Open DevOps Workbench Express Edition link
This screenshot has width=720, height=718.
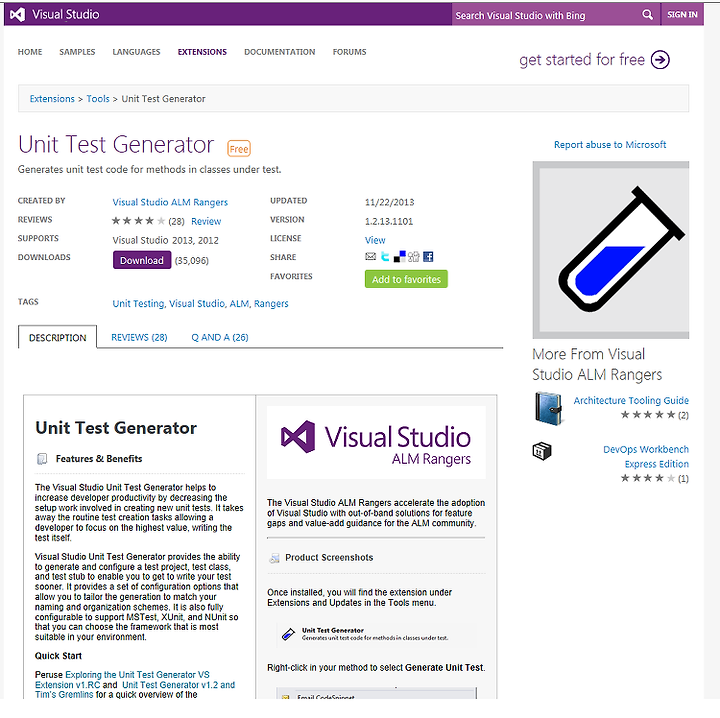click(646, 457)
